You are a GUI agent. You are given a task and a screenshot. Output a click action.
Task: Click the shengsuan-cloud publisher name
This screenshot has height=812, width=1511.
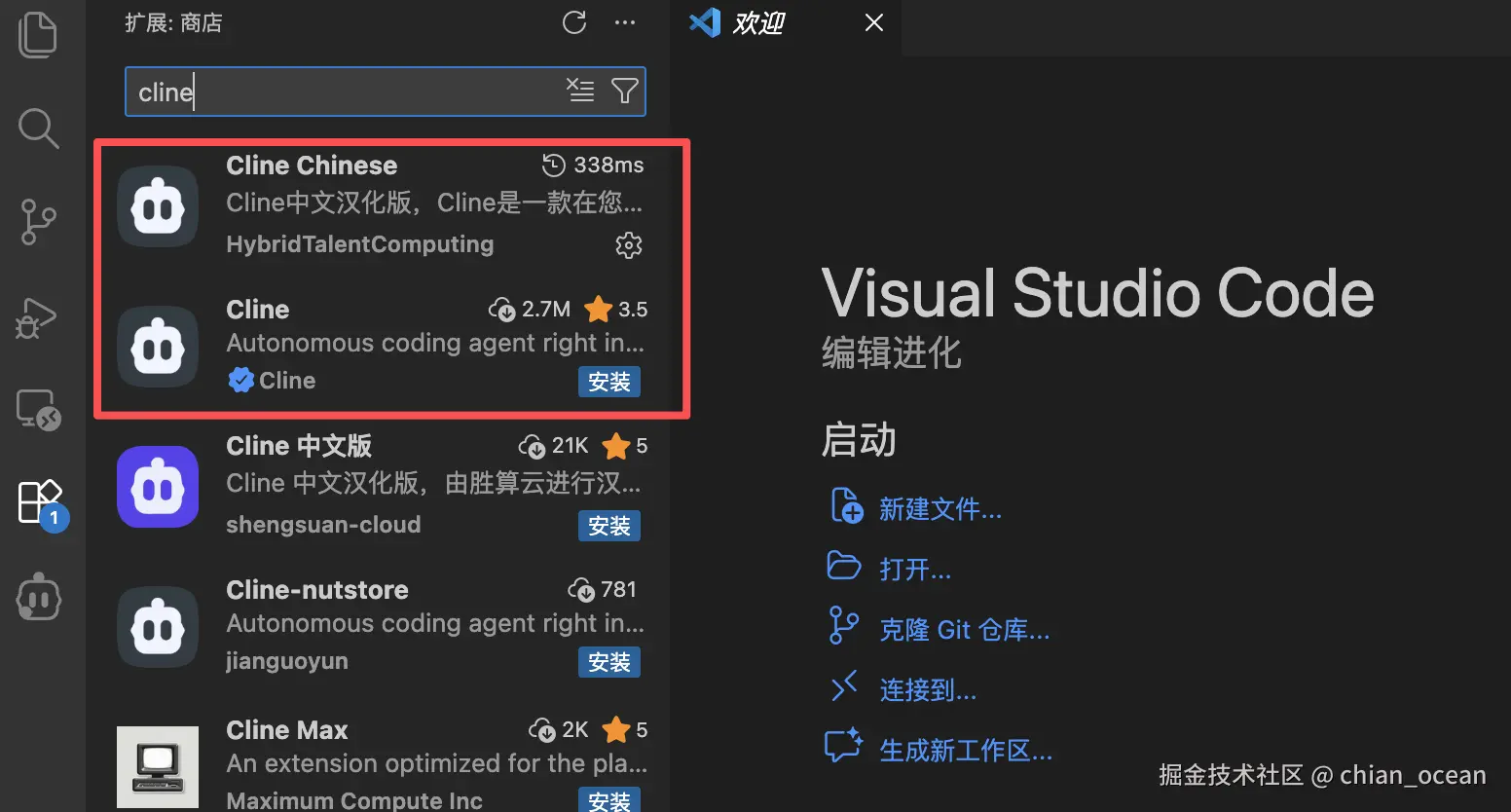pos(323,525)
